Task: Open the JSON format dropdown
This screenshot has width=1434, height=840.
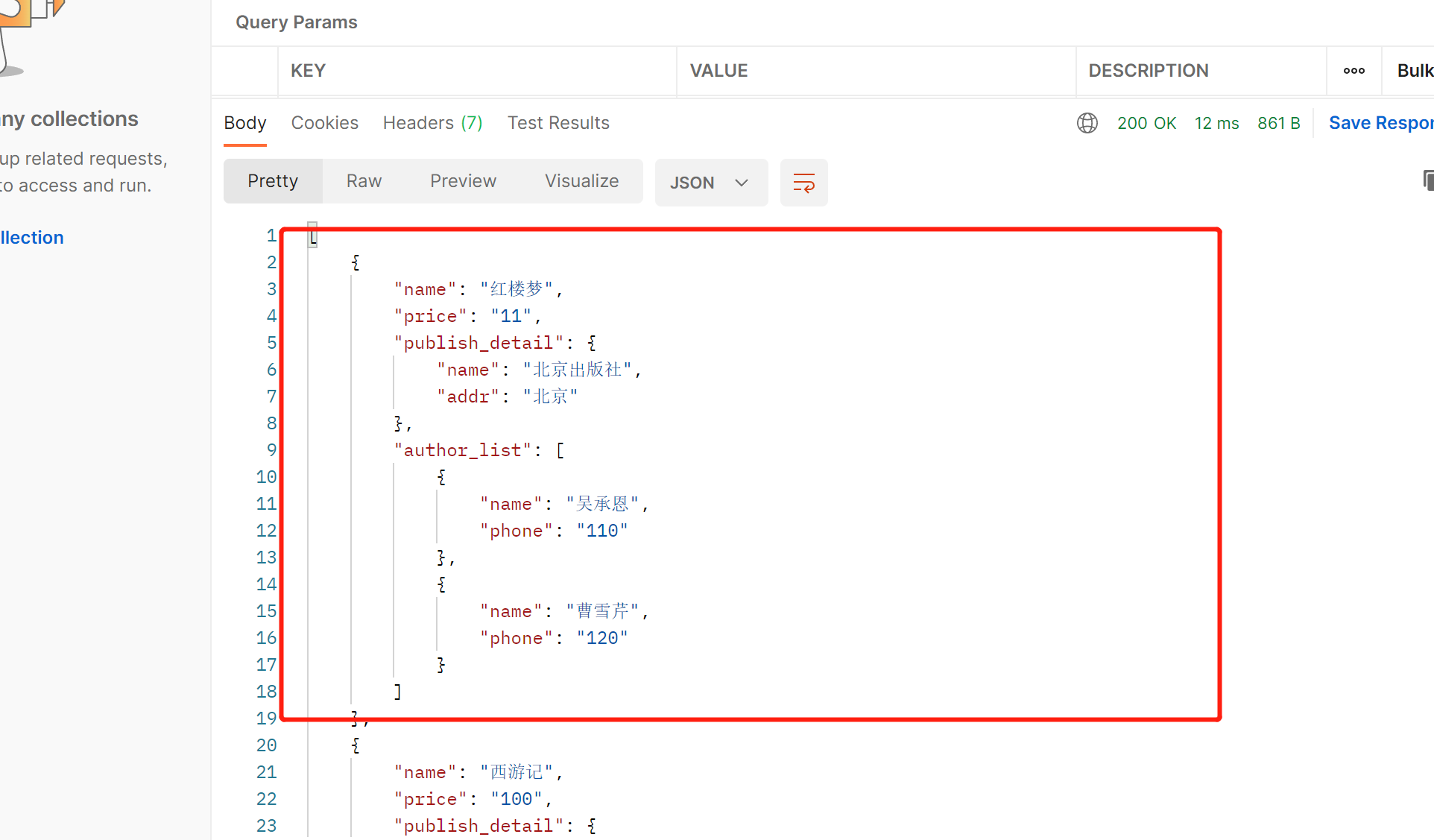Action: pos(710,183)
